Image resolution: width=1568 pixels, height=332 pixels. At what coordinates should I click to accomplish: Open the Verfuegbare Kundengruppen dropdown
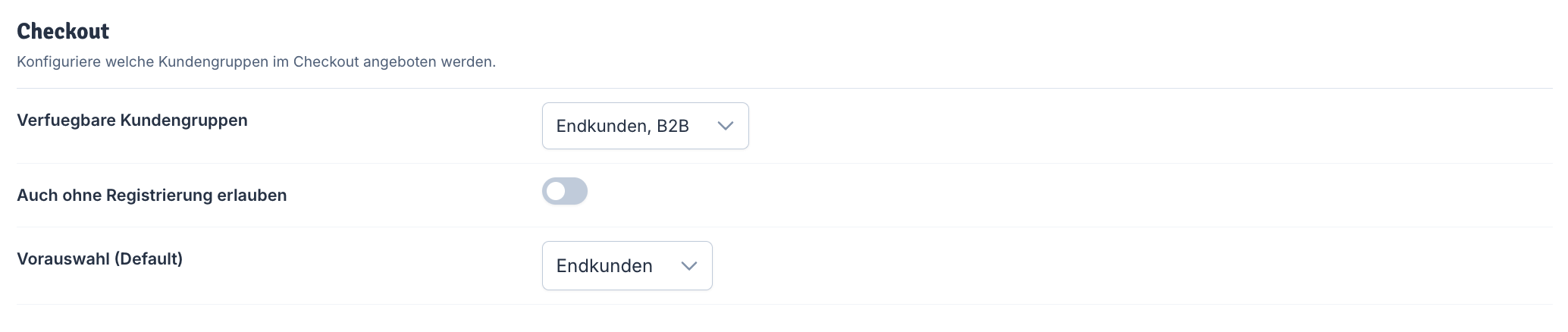645,126
